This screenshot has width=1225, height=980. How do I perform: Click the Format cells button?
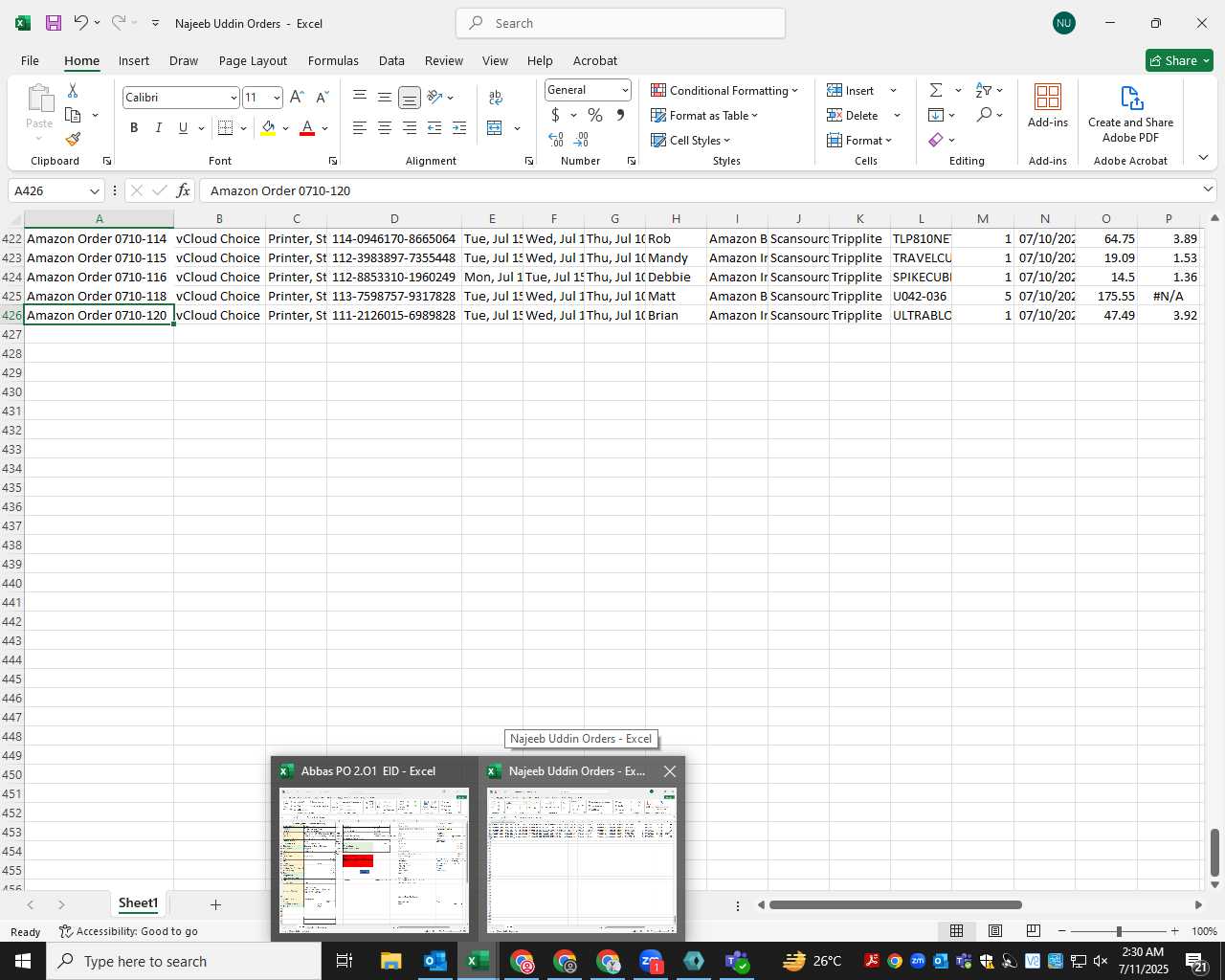click(859, 140)
